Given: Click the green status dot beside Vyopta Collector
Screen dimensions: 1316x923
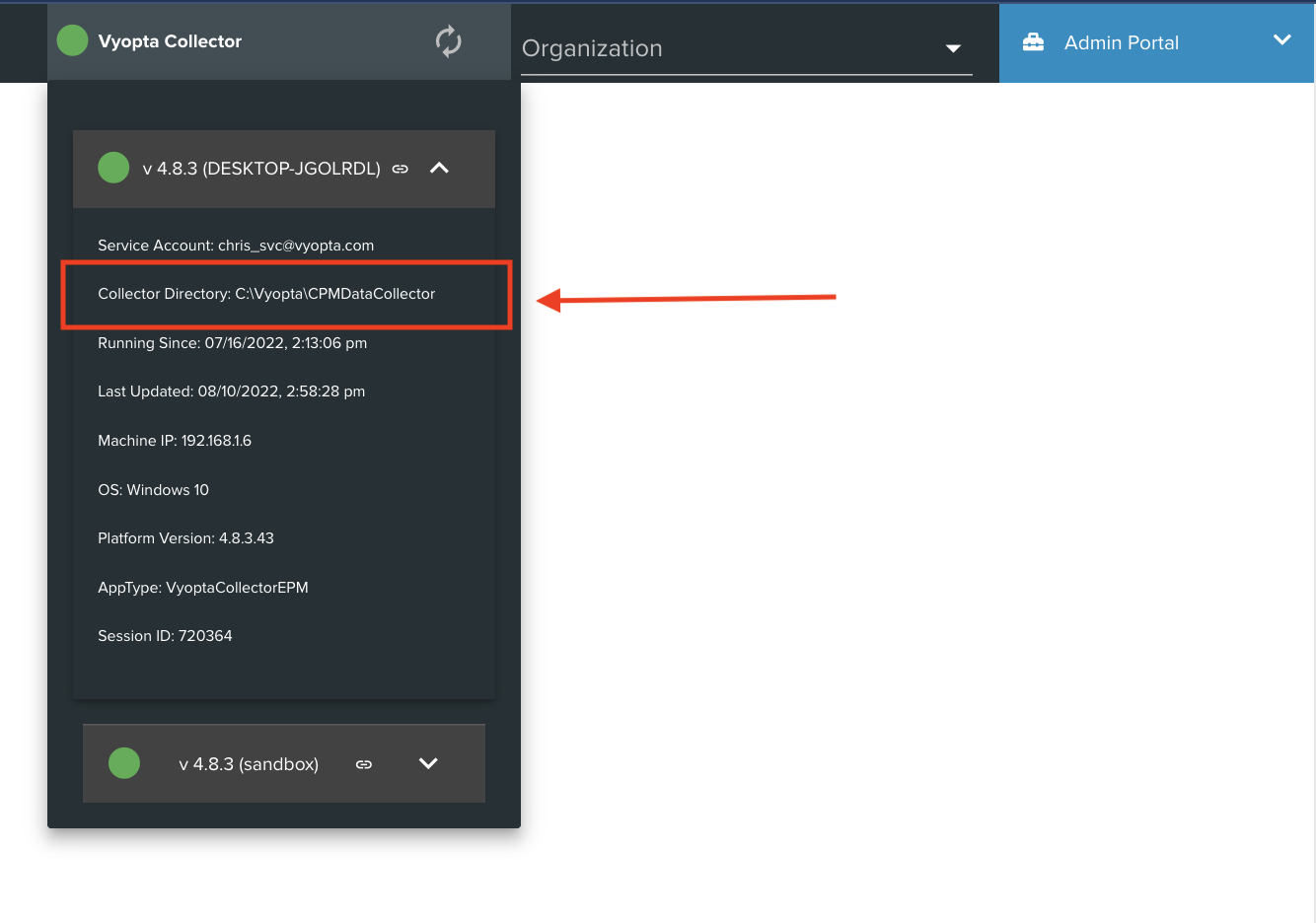Looking at the screenshot, I should pyautogui.click(x=73, y=40).
